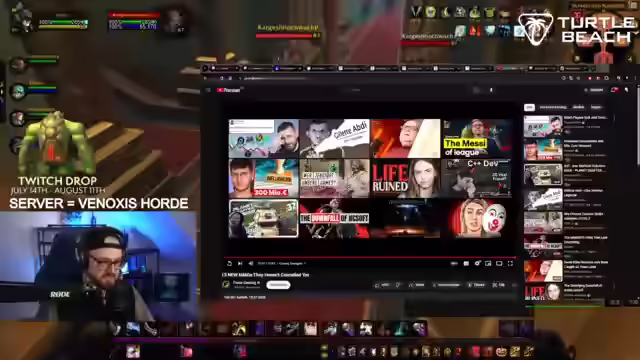Viewport: 640px width, 360px height.
Task: Open YouTube notifications bell
Action: pyautogui.click(x=614, y=90)
